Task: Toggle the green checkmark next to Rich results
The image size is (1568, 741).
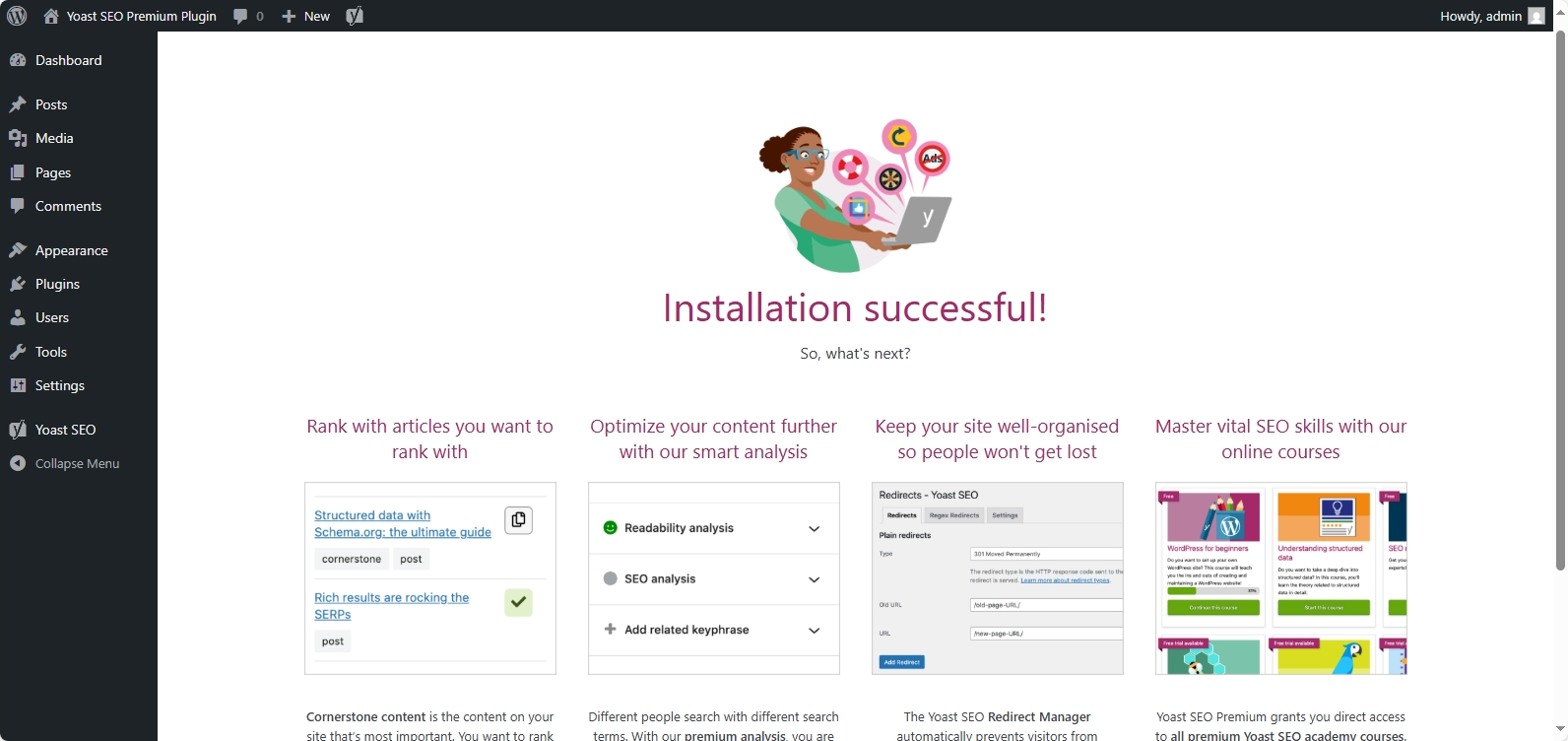Action: 518,602
